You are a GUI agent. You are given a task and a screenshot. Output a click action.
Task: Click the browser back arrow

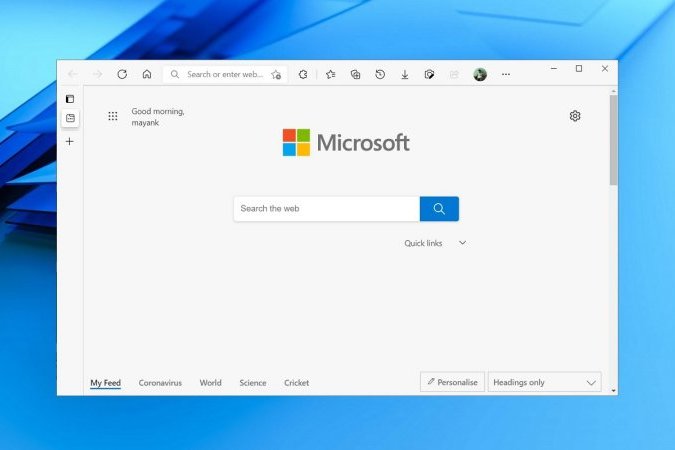pyautogui.click(x=72, y=74)
